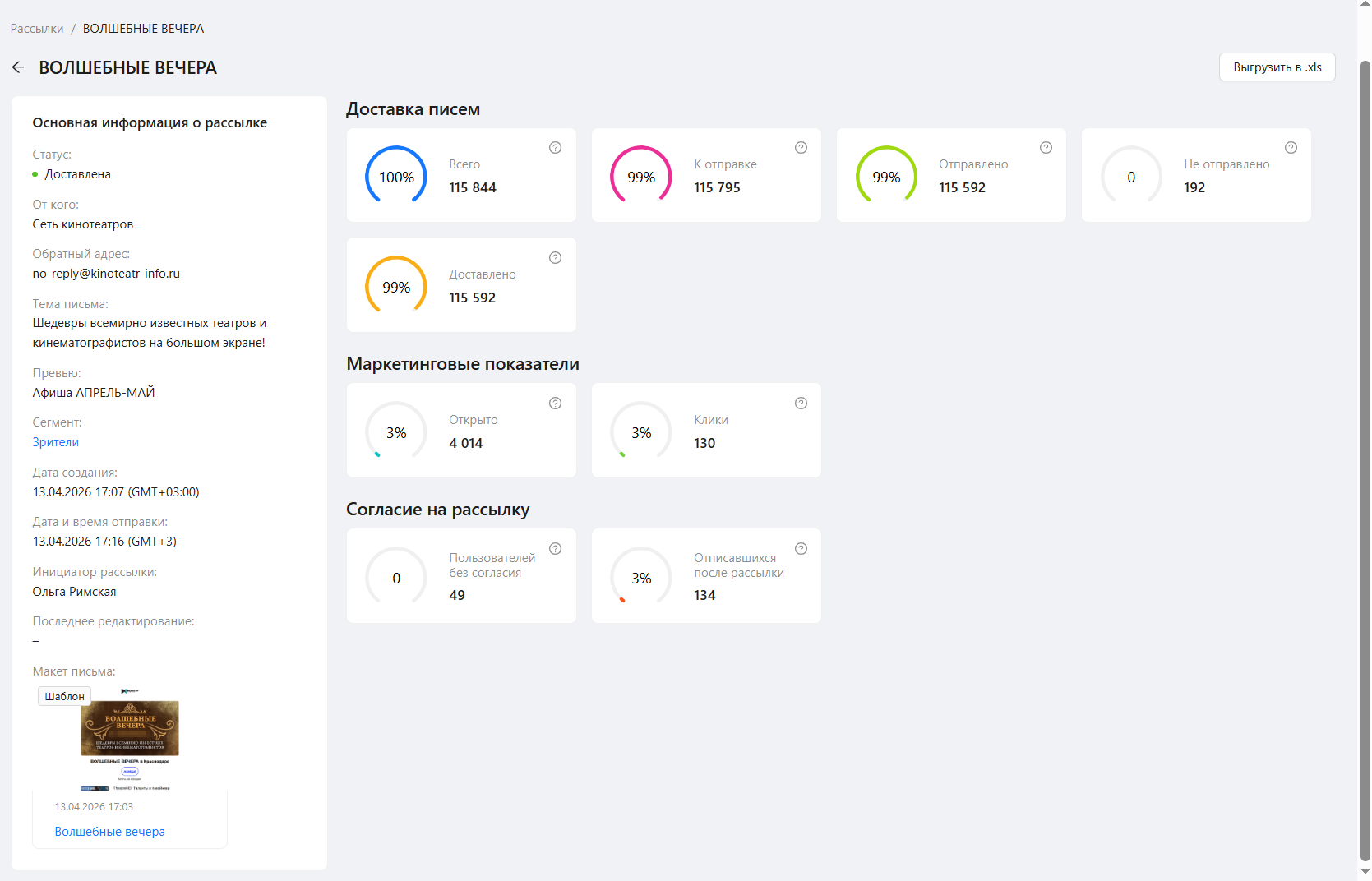The image size is (1372, 881).
Task: Show help for Открыто metric
Action: pyautogui.click(x=555, y=404)
